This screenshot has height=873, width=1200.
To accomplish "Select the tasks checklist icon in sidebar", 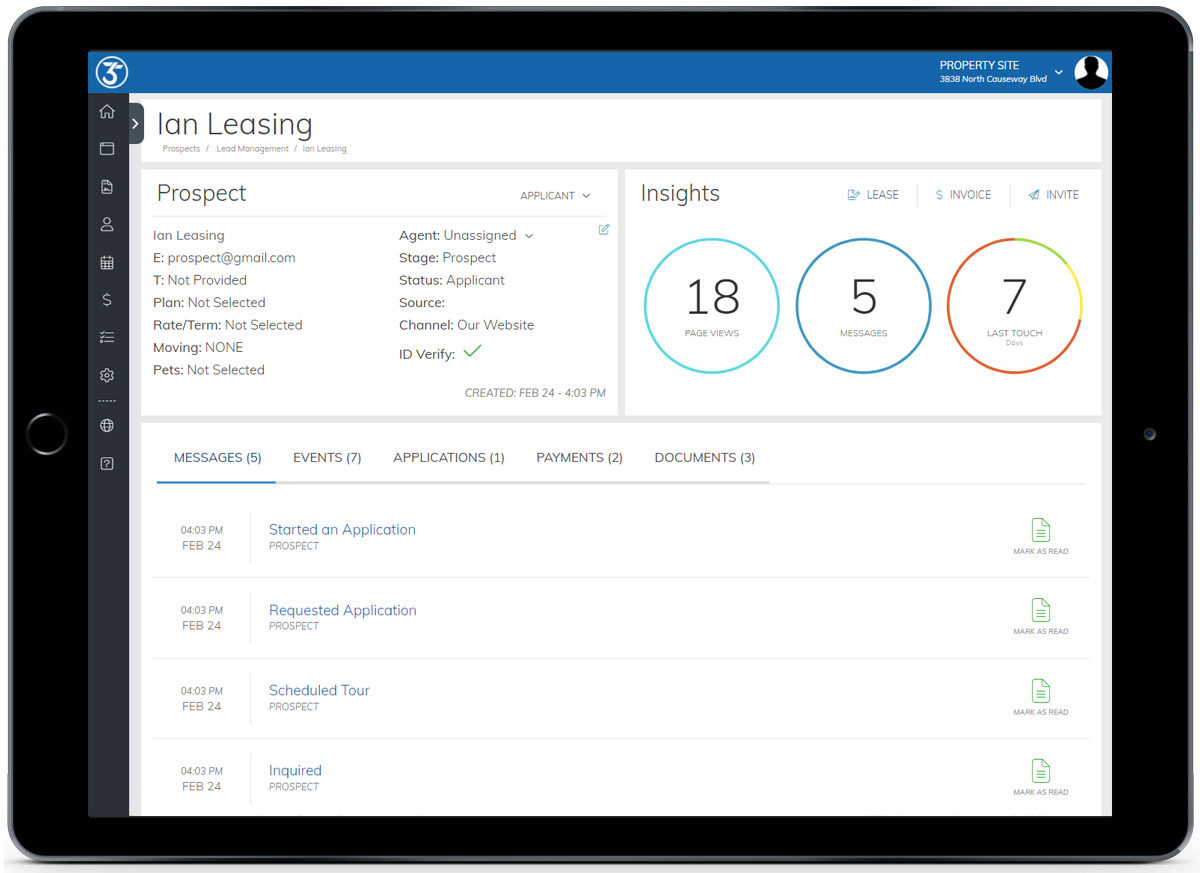I will click(107, 337).
